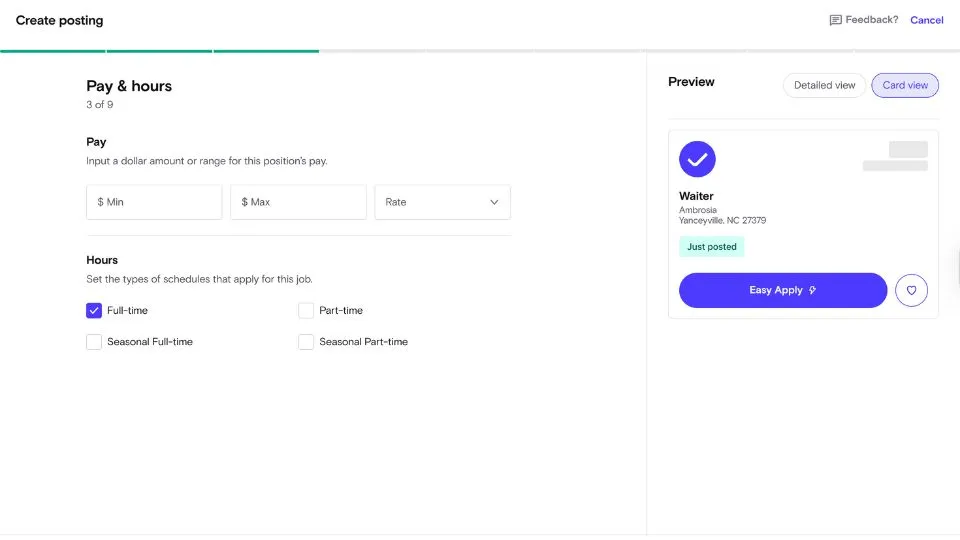Focus the $ Max pay field
Viewport: 960px width, 540px height.
(x=298, y=202)
